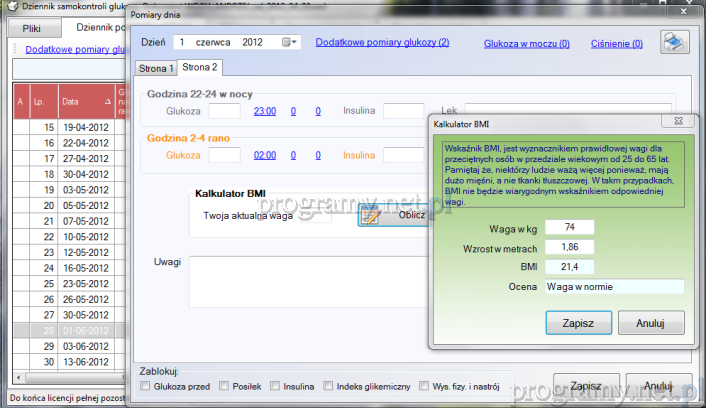Enable the Glukoza przed lock checkbox

147,385
